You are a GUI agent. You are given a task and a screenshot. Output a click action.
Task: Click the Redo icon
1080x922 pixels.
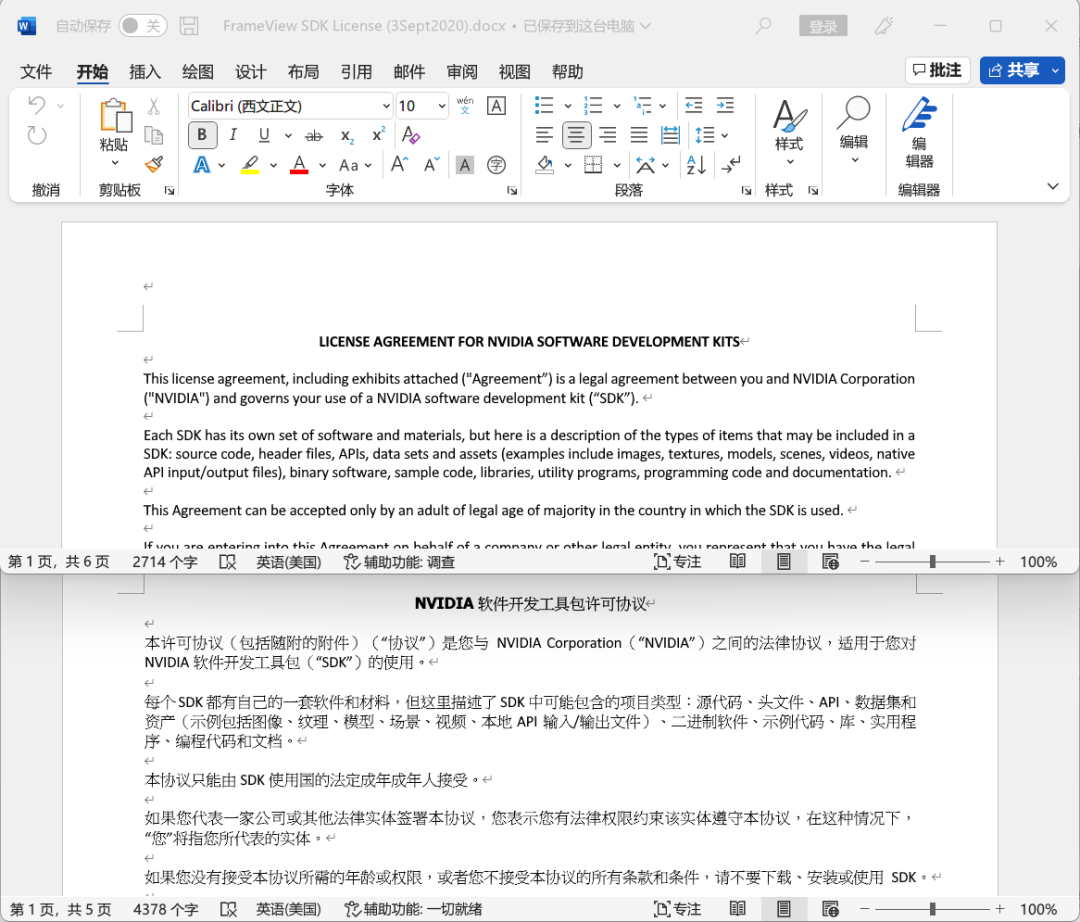[x=37, y=136]
